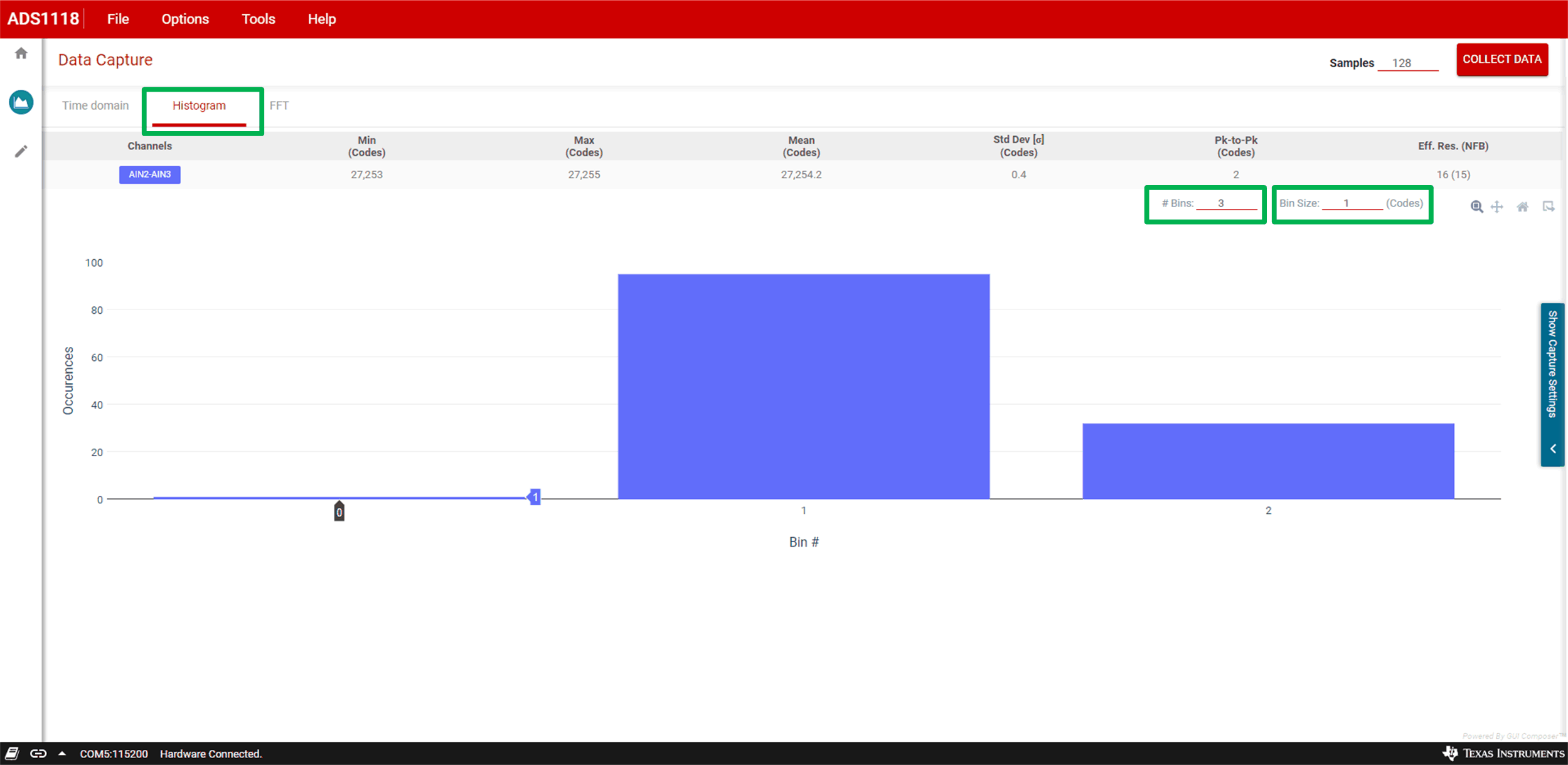The width and height of the screenshot is (1568, 765).
Task: Click the marker 0 flag on histogram
Action: [339, 511]
